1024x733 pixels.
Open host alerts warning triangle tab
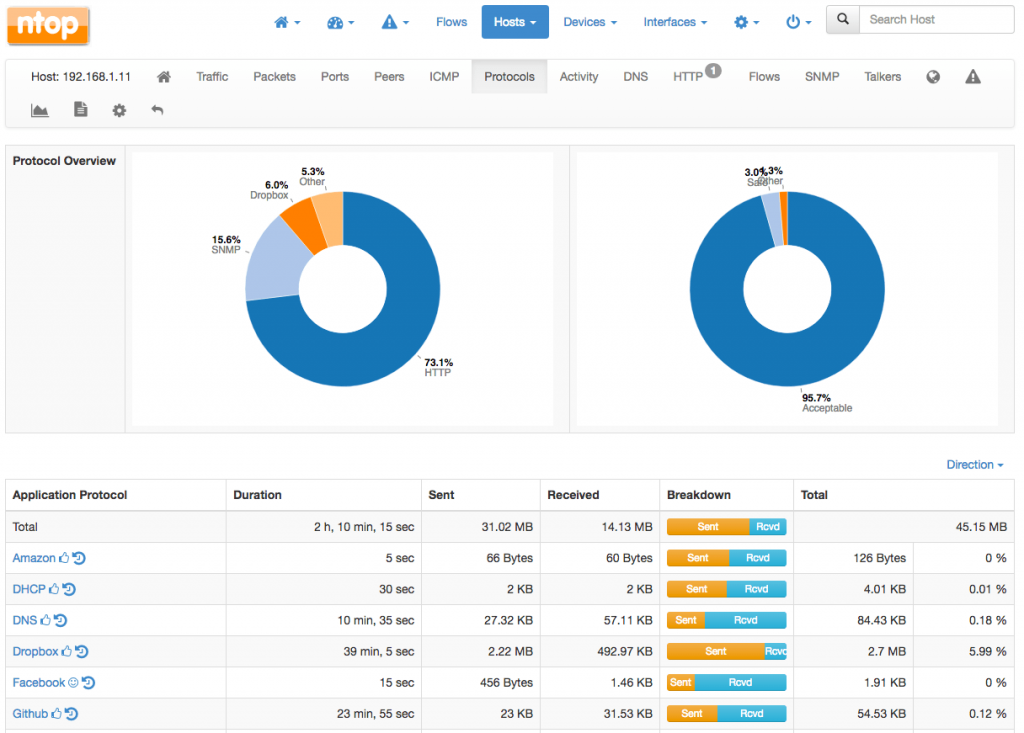(x=973, y=77)
